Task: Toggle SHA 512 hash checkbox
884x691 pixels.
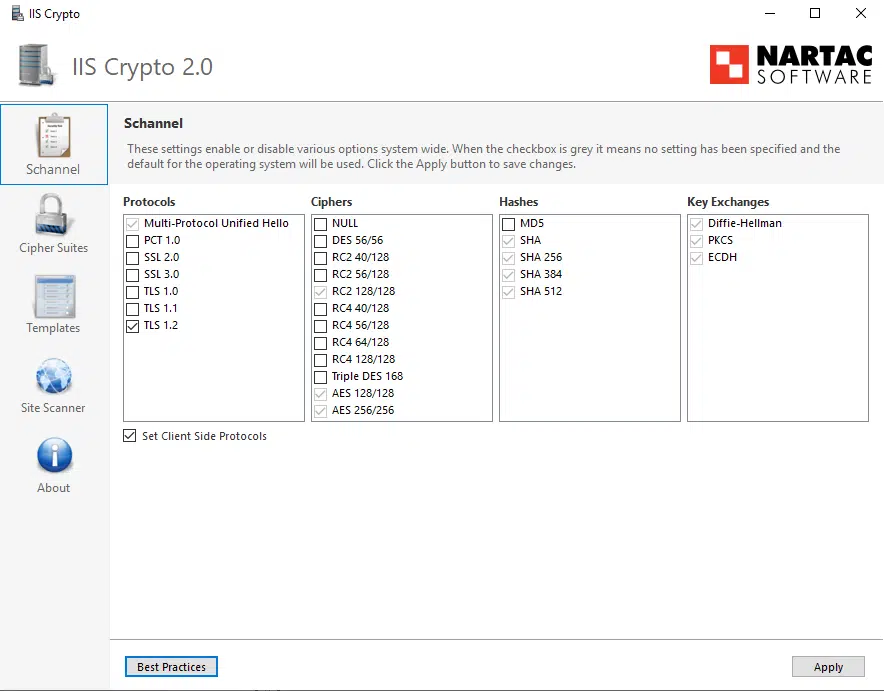Action: point(509,292)
